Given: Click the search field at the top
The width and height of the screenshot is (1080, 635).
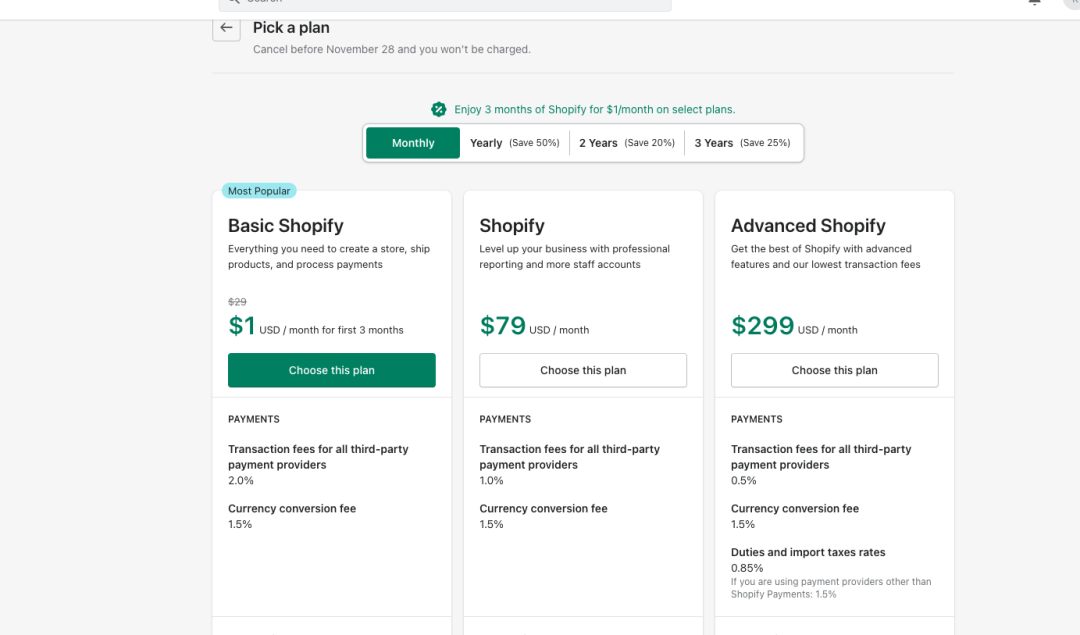Looking at the screenshot, I should (x=445, y=4).
